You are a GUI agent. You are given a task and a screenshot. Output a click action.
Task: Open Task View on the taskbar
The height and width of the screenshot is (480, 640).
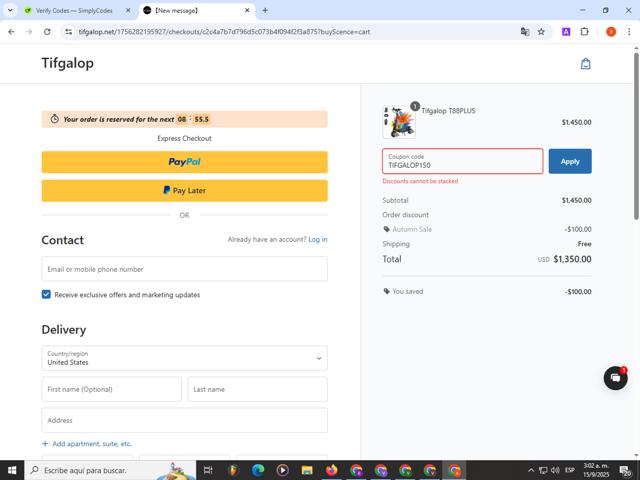[208, 470]
